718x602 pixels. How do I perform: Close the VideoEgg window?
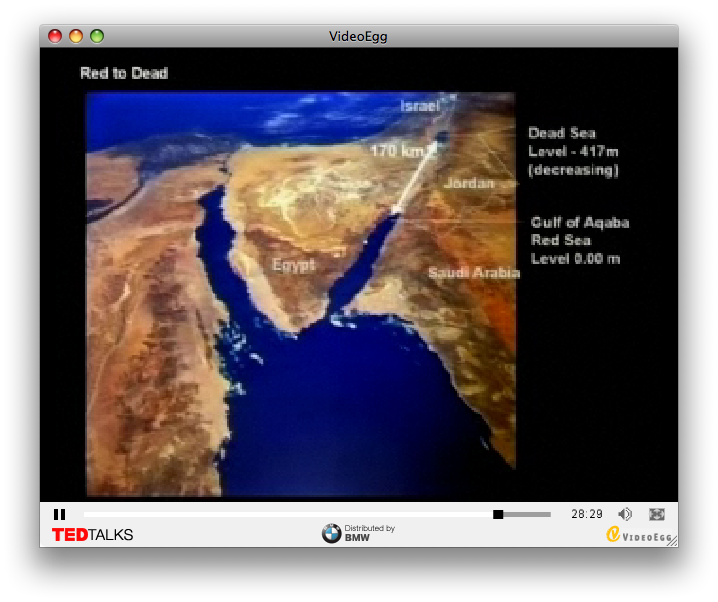coord(55,36)
